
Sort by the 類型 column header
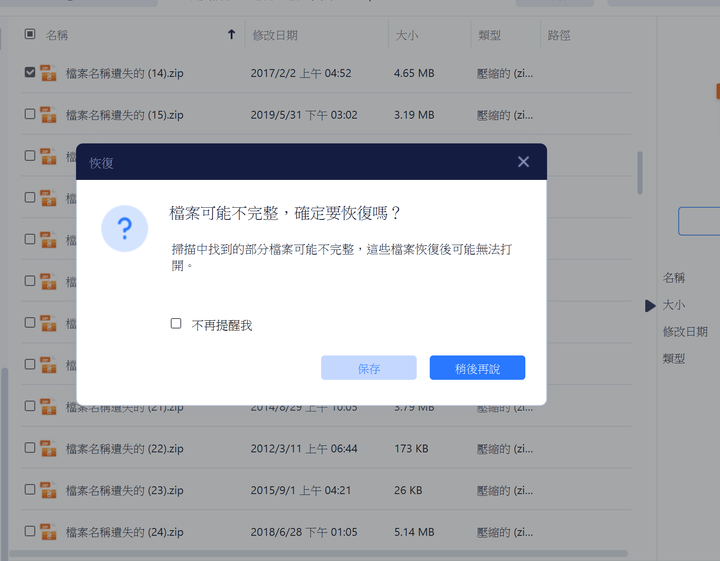pyautogui.click(x=489, y=35)
